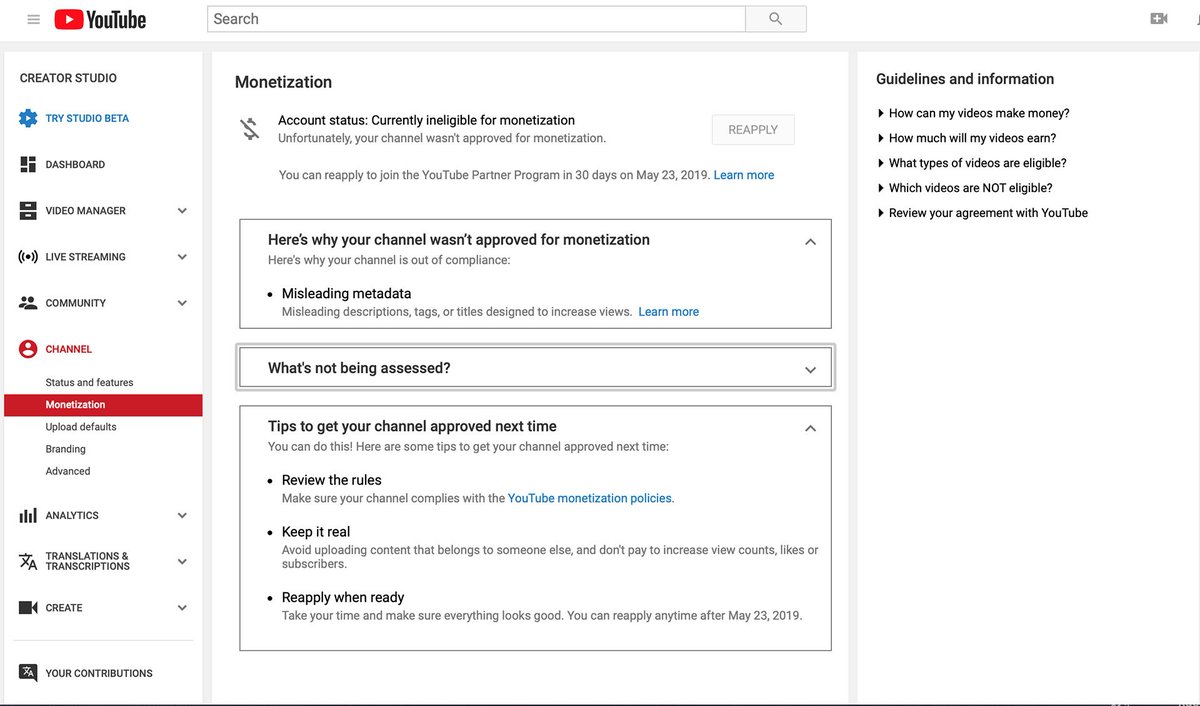Collapse the 'Tips to get your channel approved' panel
This screenshot has width=1200, height=706.
tap(810, 428)
